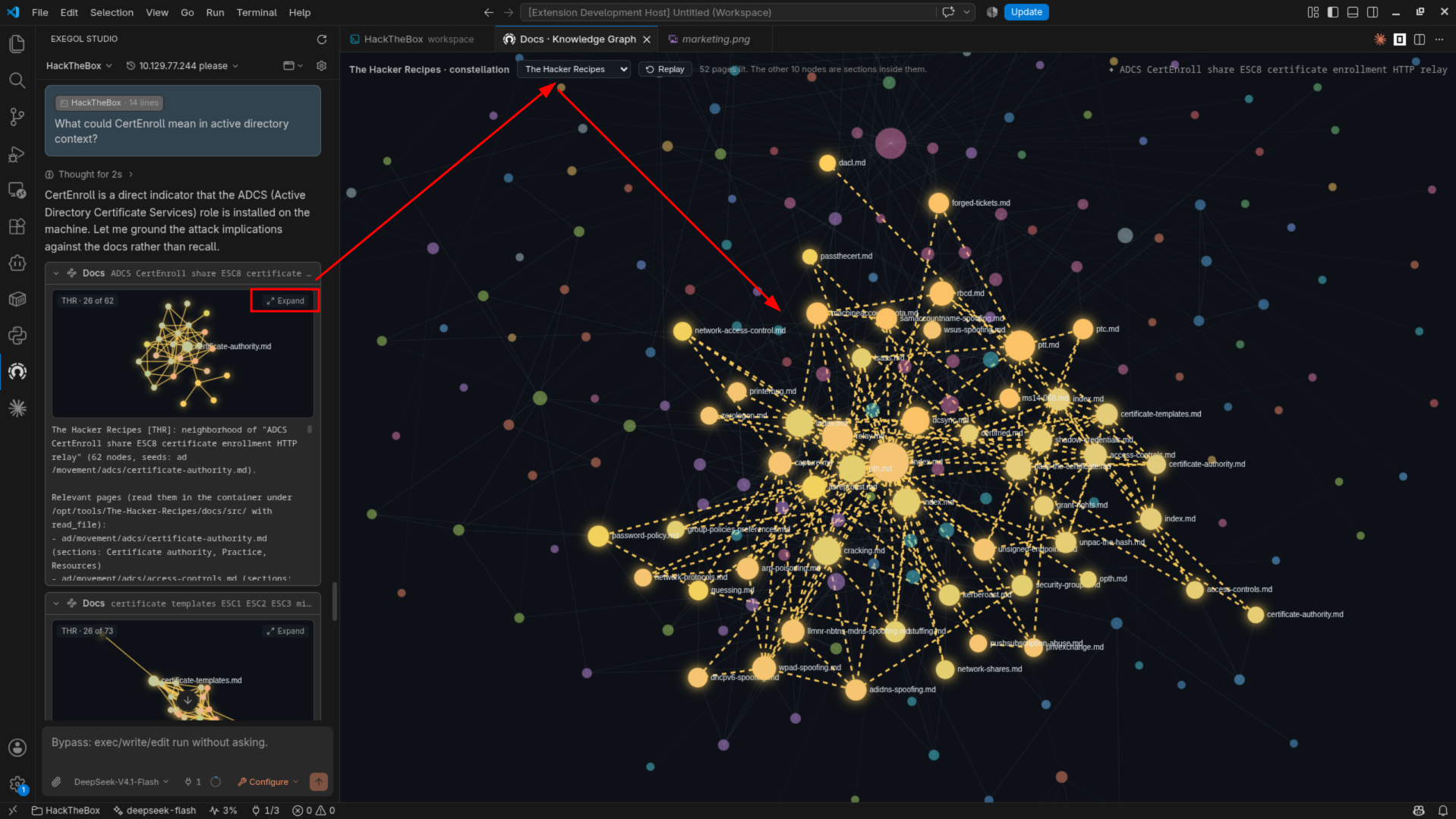
Task: Switch to the marketing.png tab
Action: [x=715, y=39]
